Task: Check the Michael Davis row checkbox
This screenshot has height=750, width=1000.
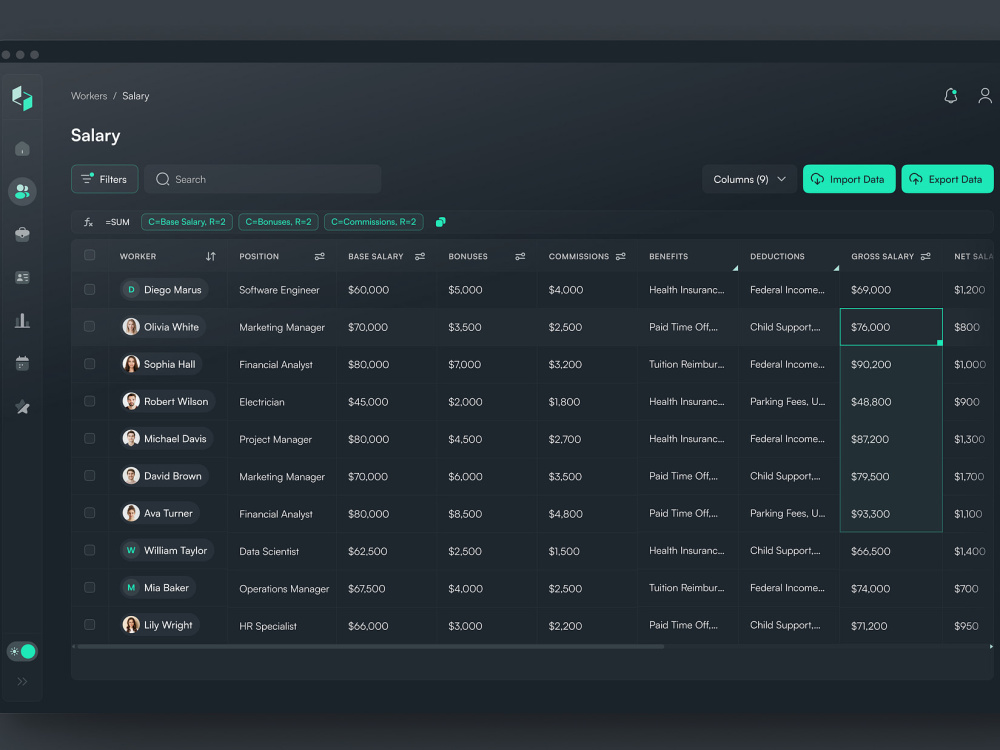Action: [89, 438]
